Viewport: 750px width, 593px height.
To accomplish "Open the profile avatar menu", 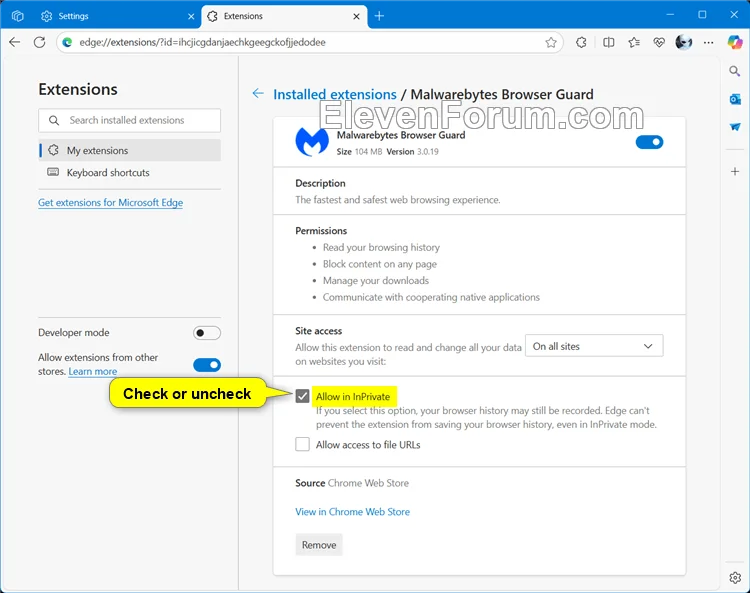I will click(684, 42).
